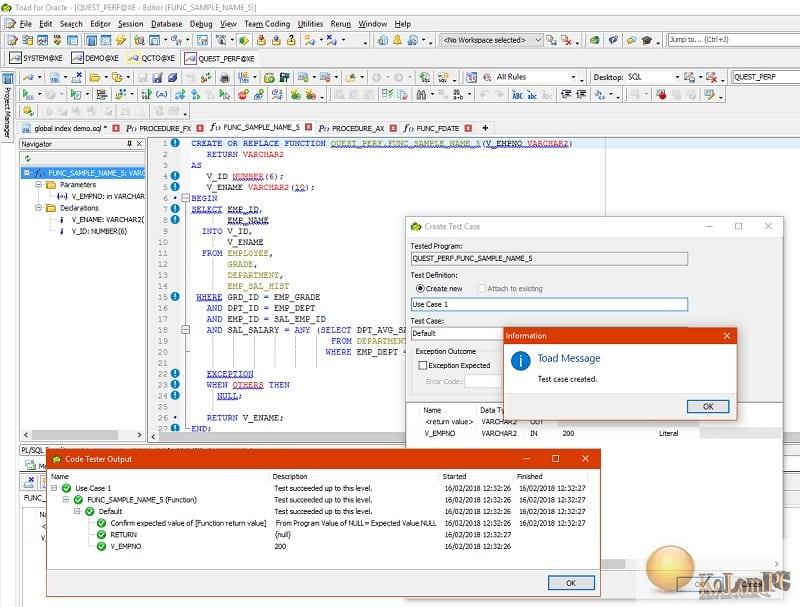Click the blue save-all disk icon

[172, 77]
